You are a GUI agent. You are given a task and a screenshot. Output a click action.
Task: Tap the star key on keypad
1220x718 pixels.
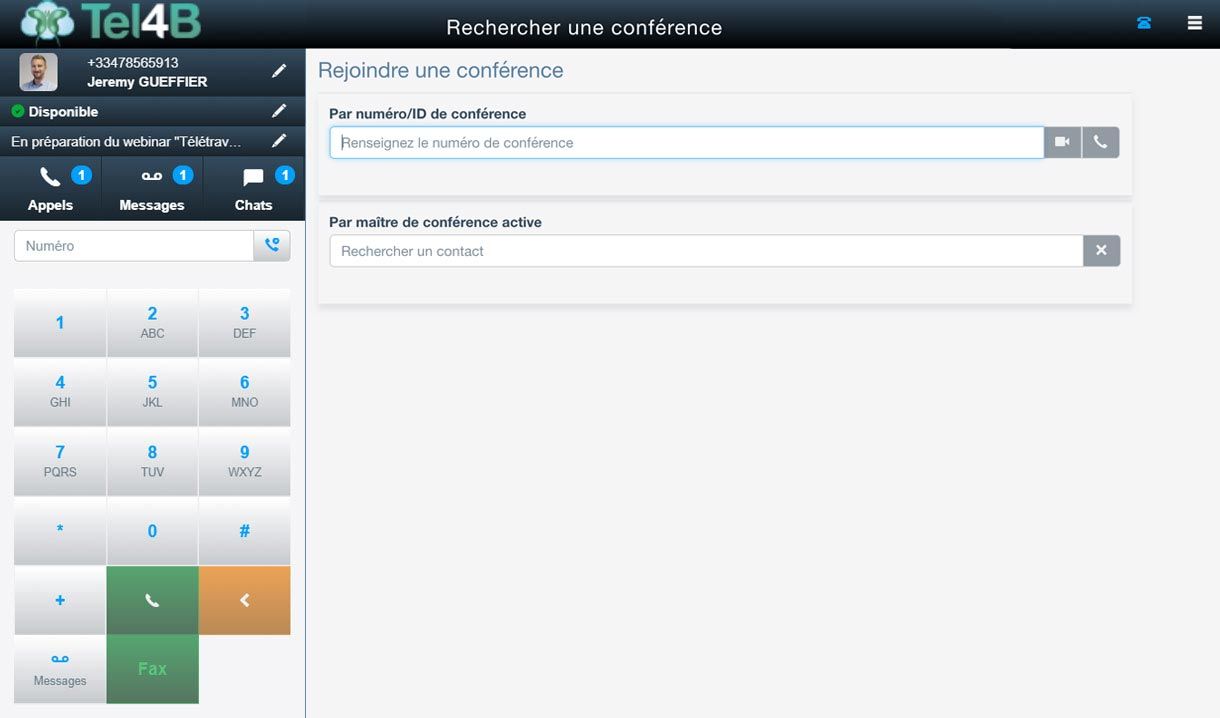(x=60, y=531)
